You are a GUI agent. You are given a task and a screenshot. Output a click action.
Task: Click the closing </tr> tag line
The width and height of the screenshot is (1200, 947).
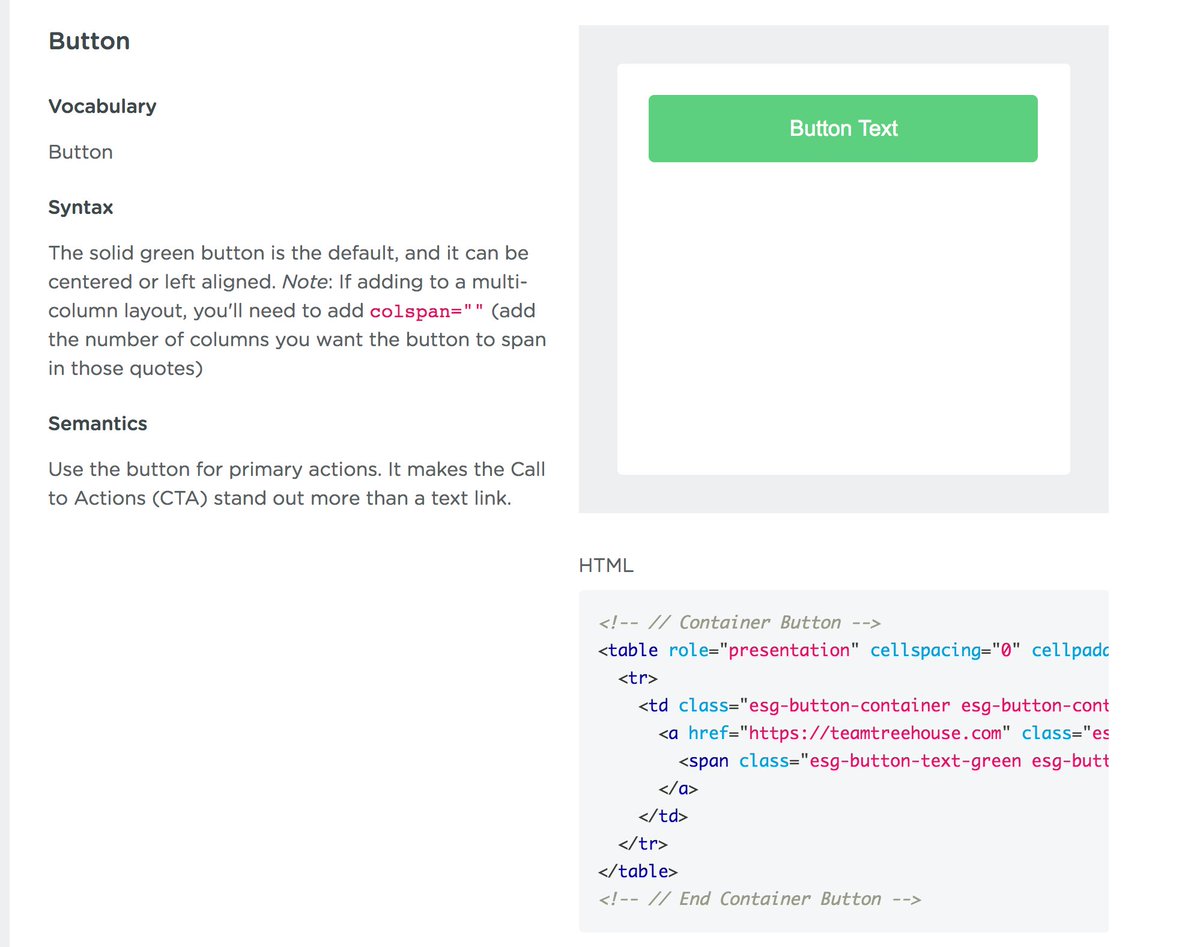(643, 844)
